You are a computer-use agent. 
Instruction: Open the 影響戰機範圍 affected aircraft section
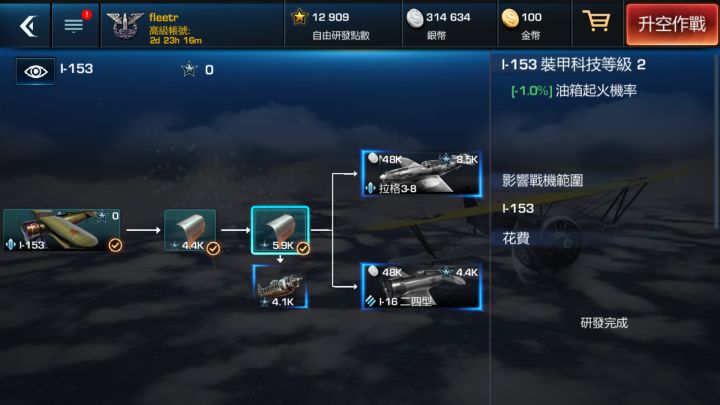(542, 180)
